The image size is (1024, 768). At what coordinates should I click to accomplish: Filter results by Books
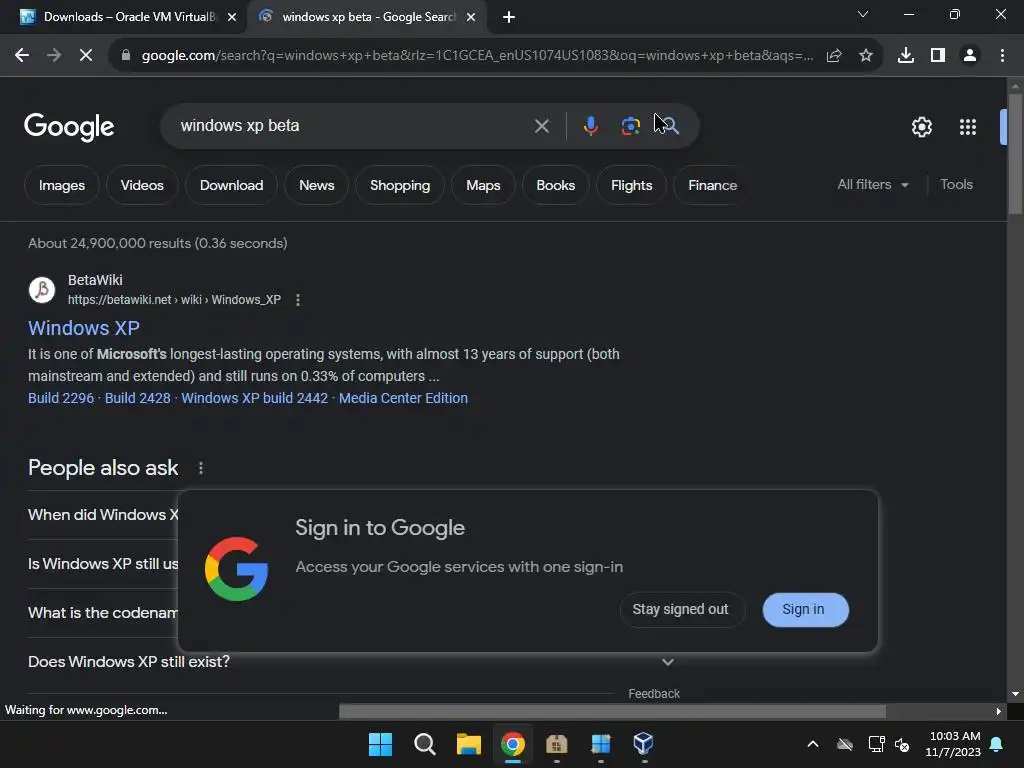click(x=556, y=185)
